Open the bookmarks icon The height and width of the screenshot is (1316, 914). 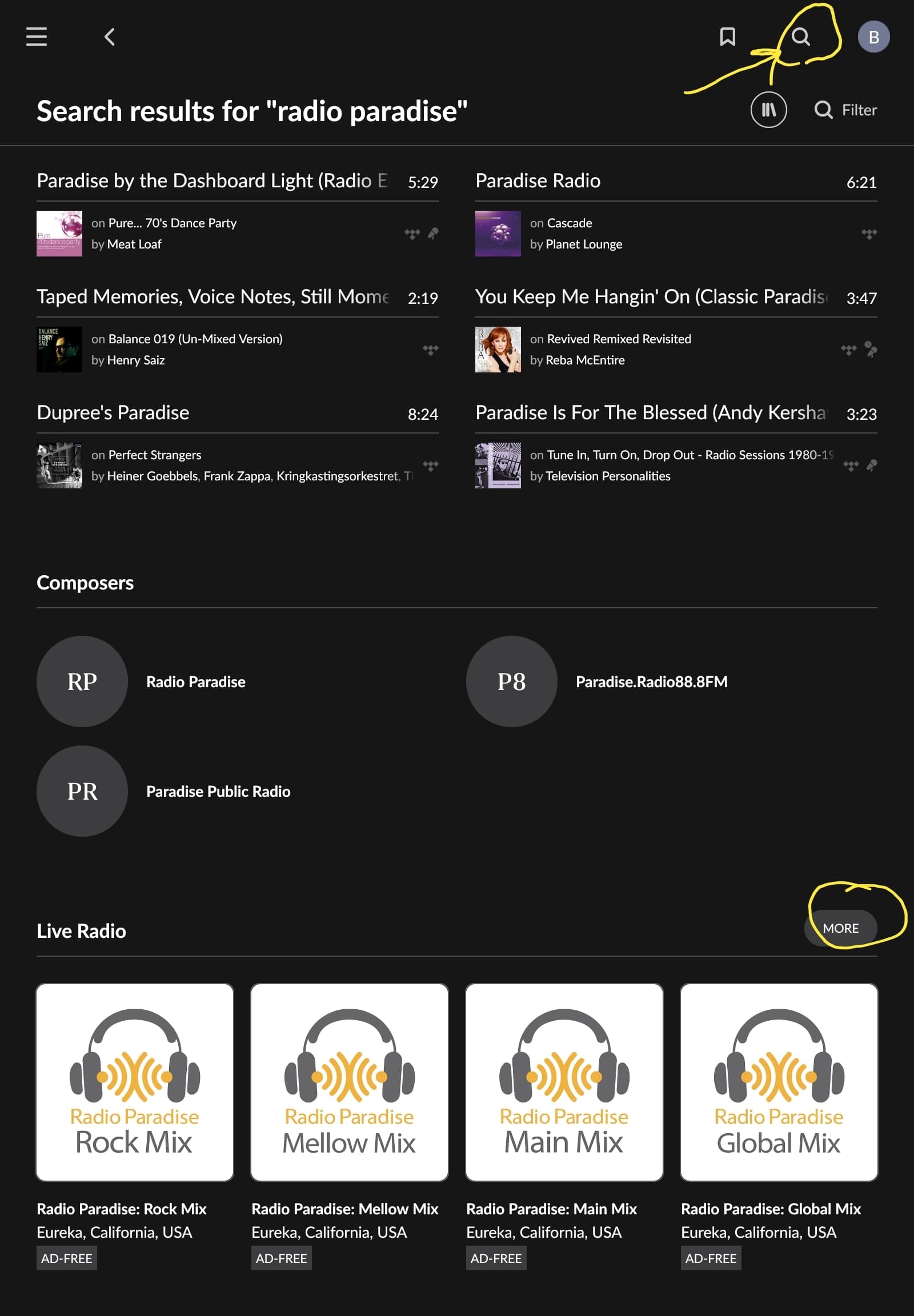[727, 37]
